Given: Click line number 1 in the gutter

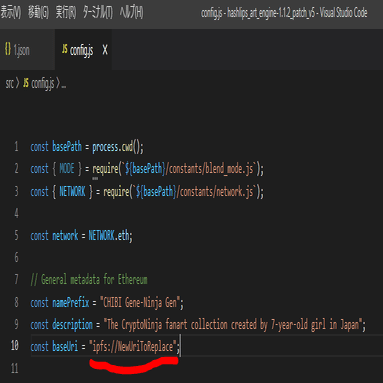Looking at the screenshot, I should tap(16, 146).
